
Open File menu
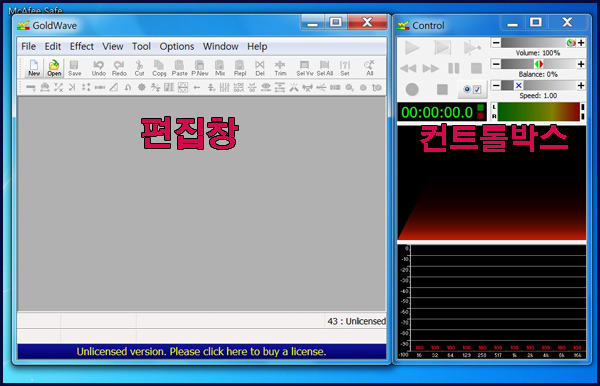click(x=28, y=47)
